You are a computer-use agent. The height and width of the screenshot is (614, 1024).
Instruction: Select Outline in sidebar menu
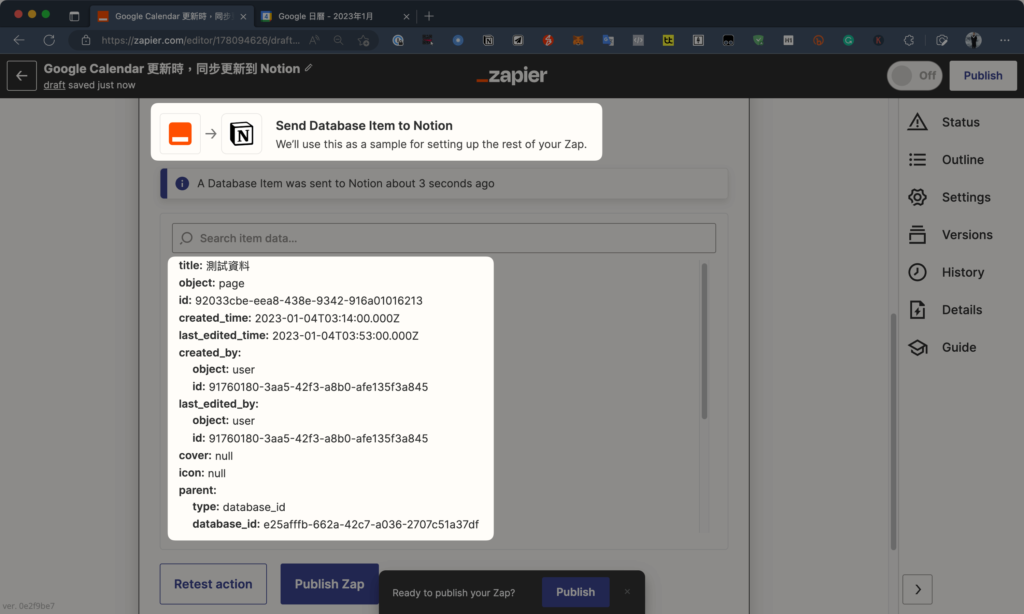coord(963,159)
